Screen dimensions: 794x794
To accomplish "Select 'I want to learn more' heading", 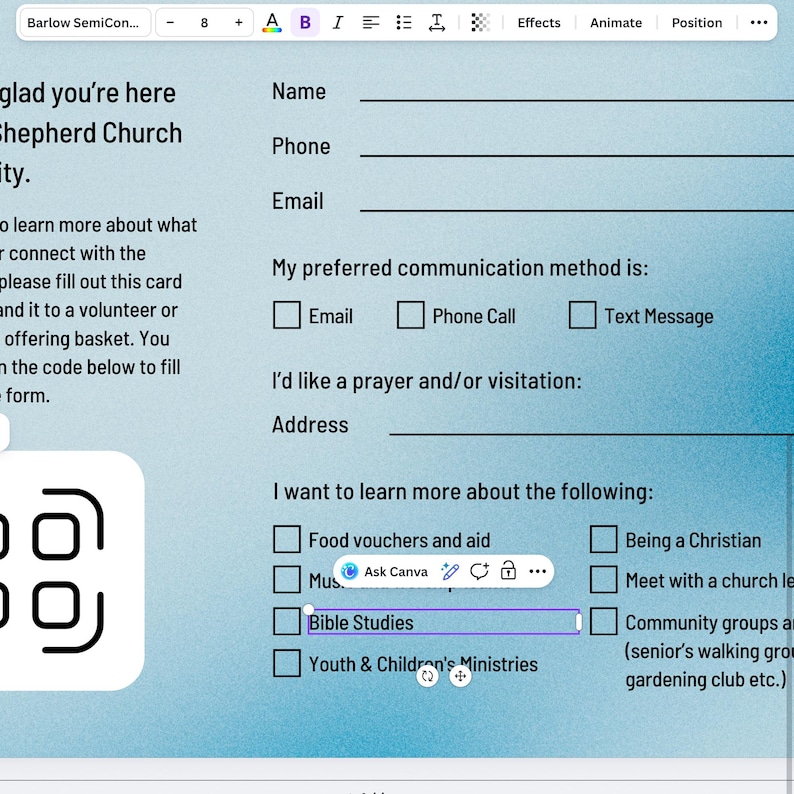I will [x=463, y=492].
